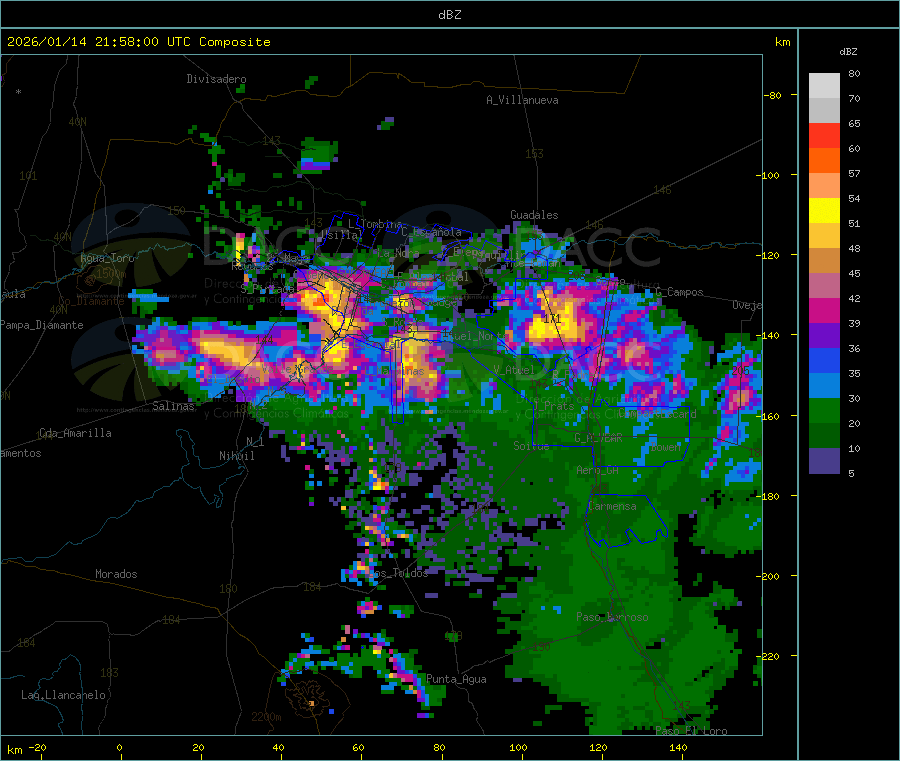Screen dimensions: 900x761
Task: Click the Morados place label
Action: [x=116, y=574]
